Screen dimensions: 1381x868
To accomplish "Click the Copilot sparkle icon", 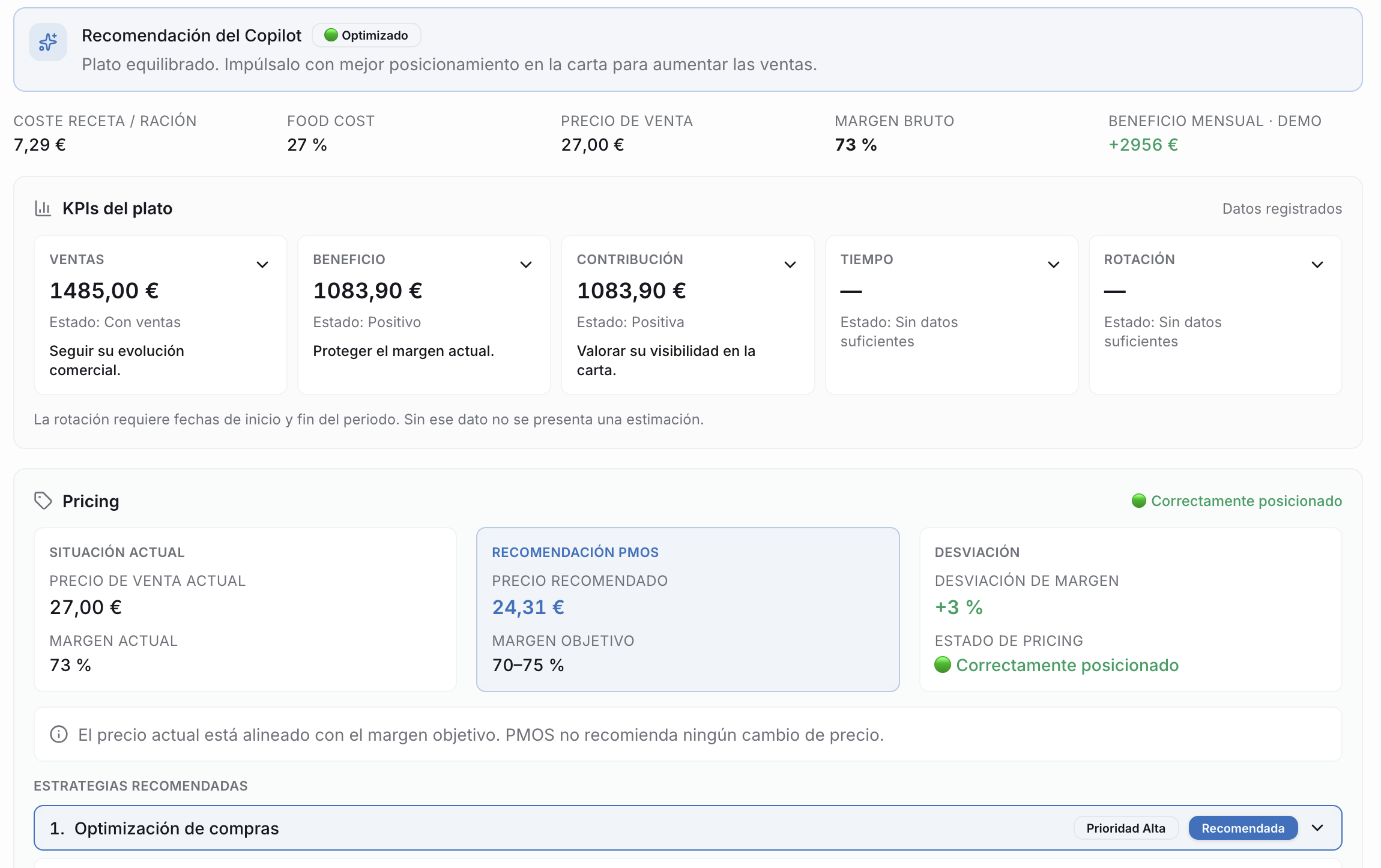I will [x=48, y=42].
